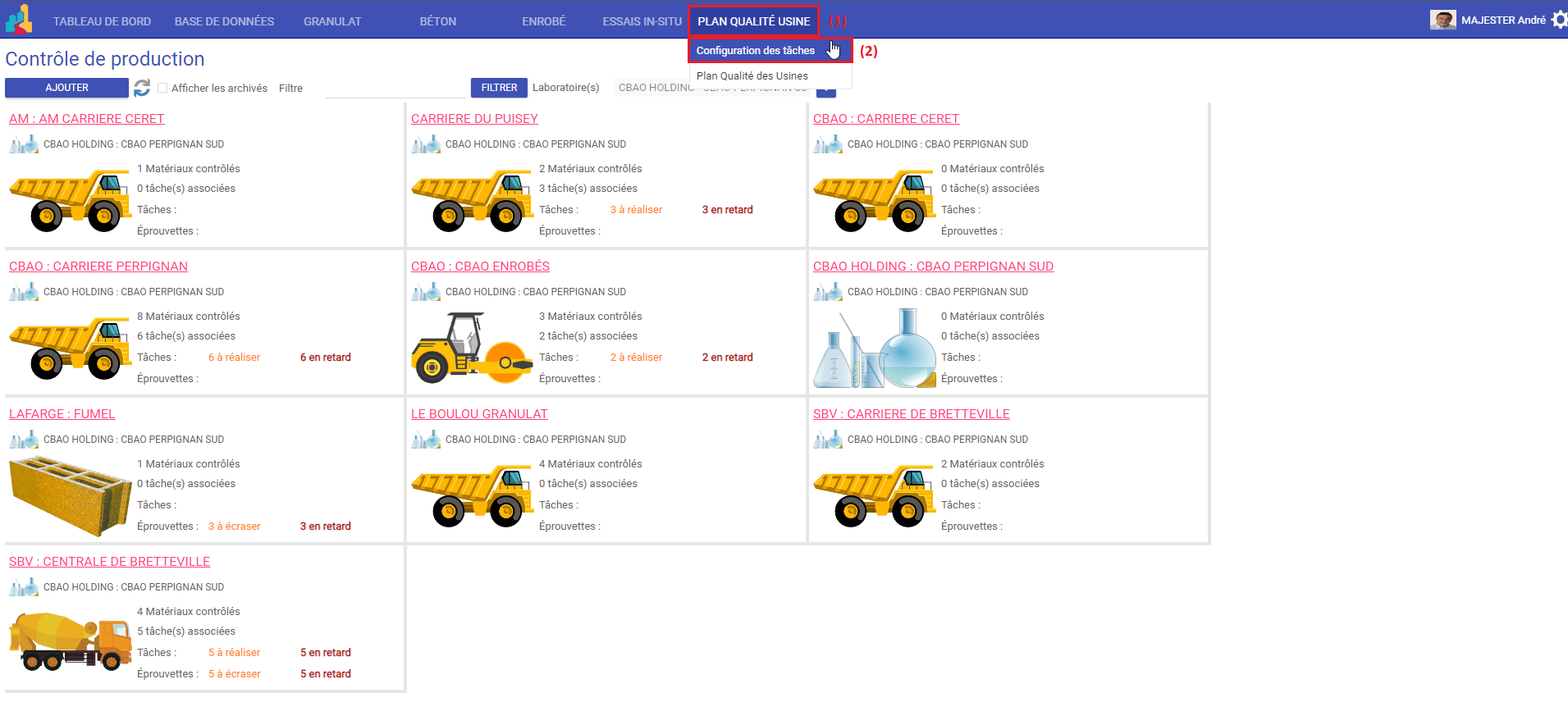Focus the Filtre text field

tap(395, 88)
